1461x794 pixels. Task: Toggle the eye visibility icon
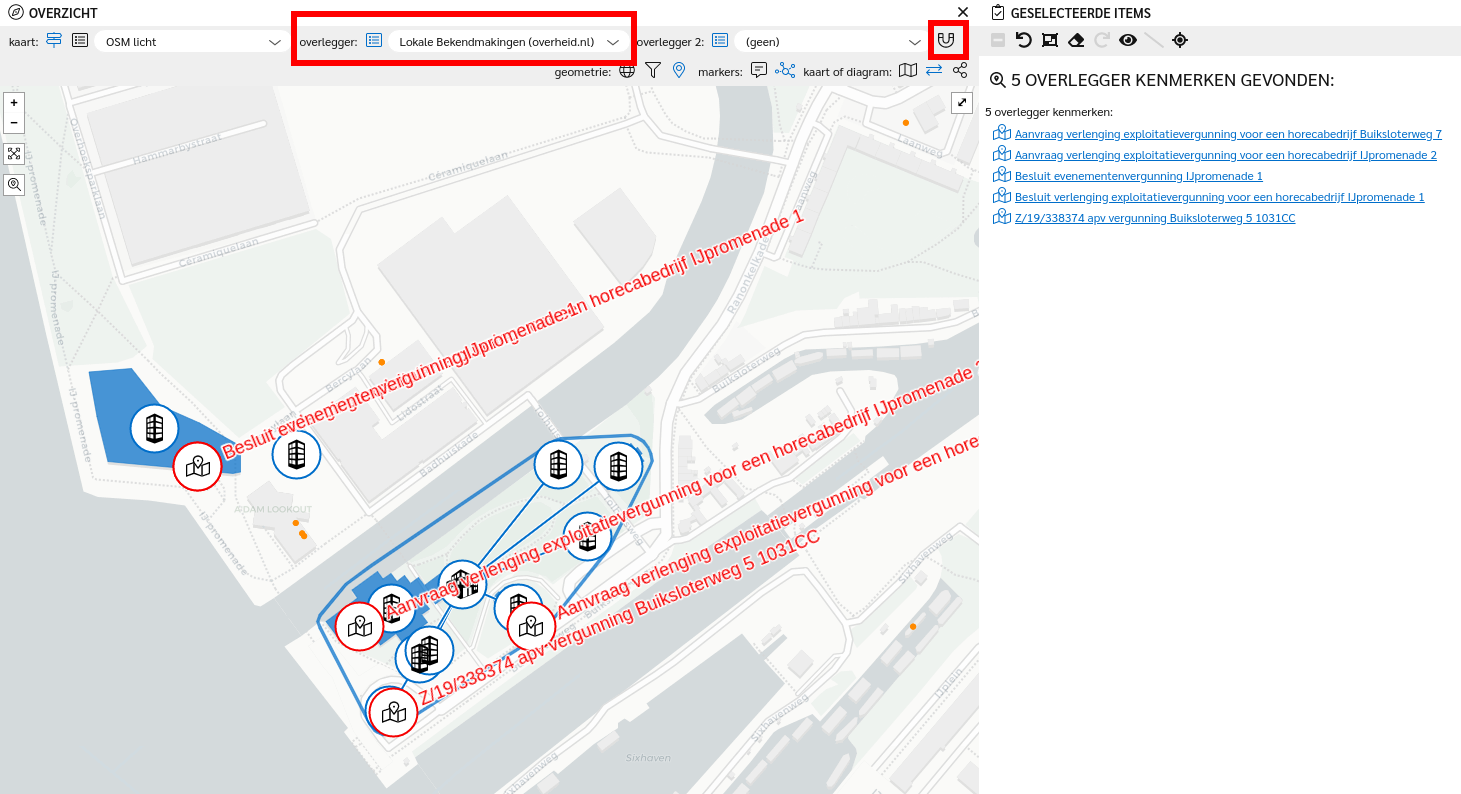pyautogui.click(x=1128, y=40)
